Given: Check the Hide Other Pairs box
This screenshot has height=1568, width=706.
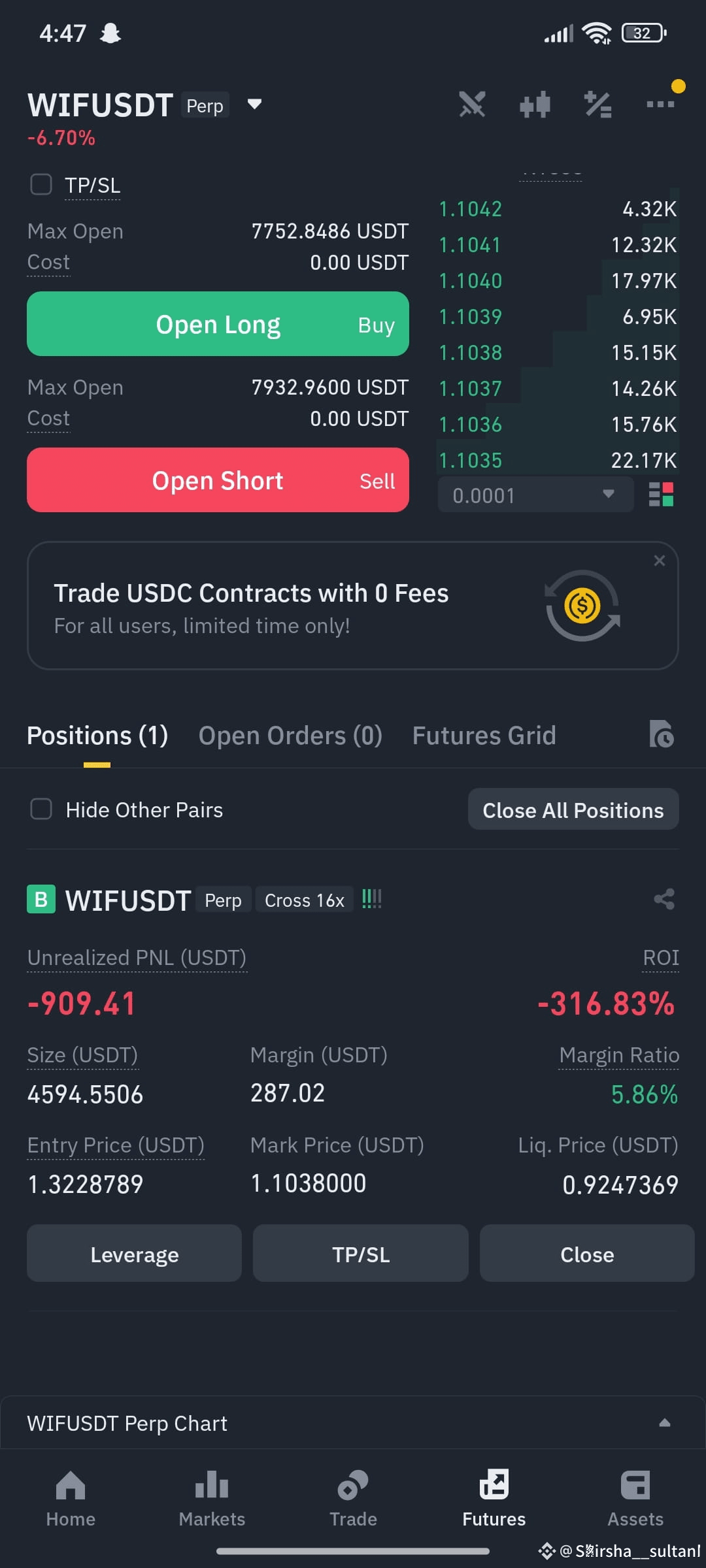Looking at the screenshot, I should (41, 809).
